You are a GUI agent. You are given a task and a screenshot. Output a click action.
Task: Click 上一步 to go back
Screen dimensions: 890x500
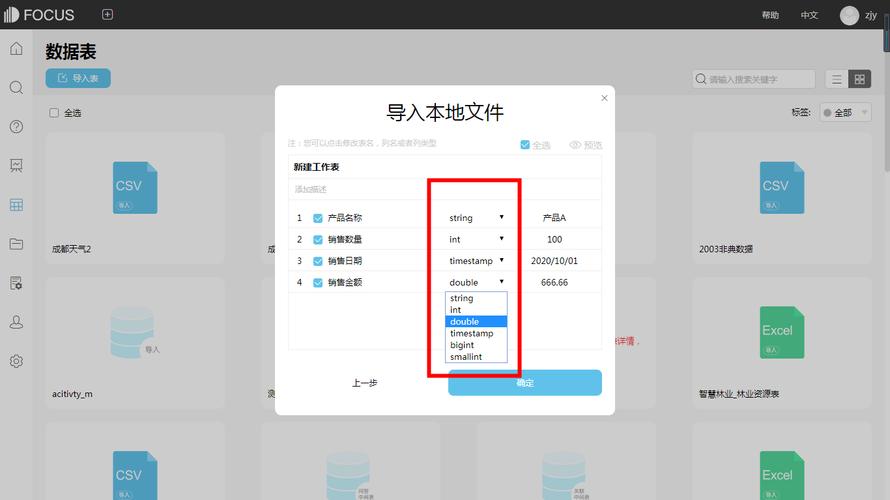tap(364, 383)
